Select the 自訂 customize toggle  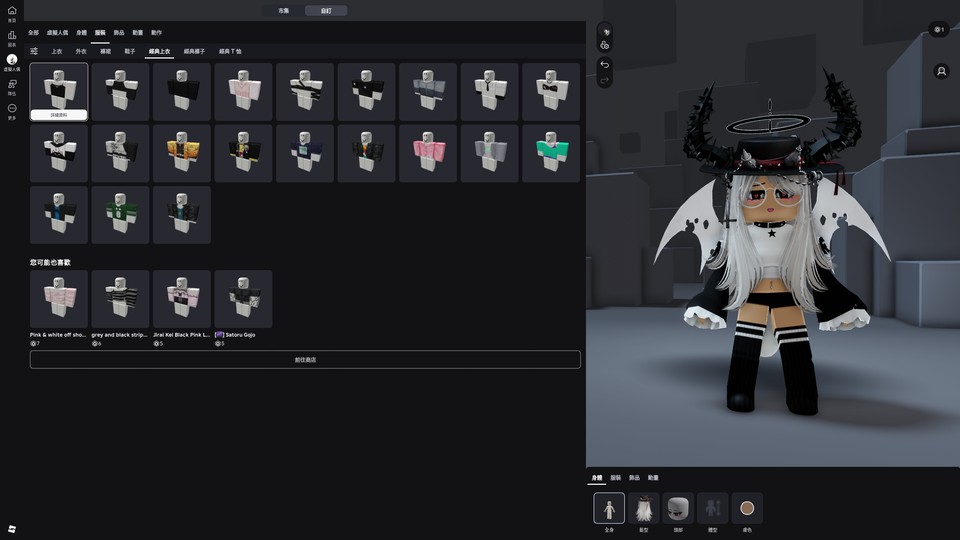point(326,10)
